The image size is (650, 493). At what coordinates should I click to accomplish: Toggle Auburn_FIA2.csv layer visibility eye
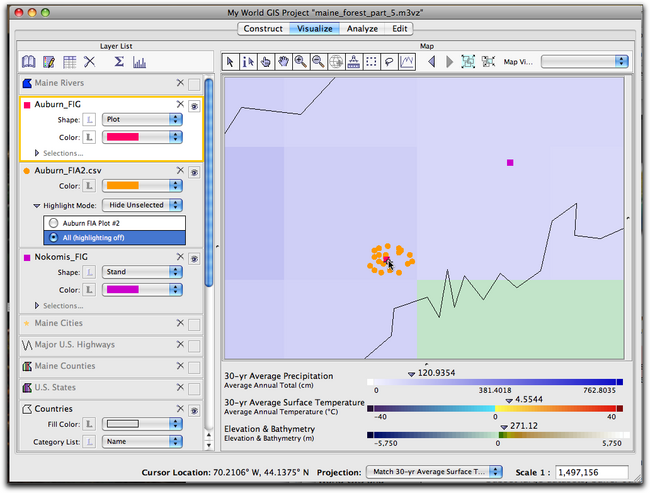point(194,172)
